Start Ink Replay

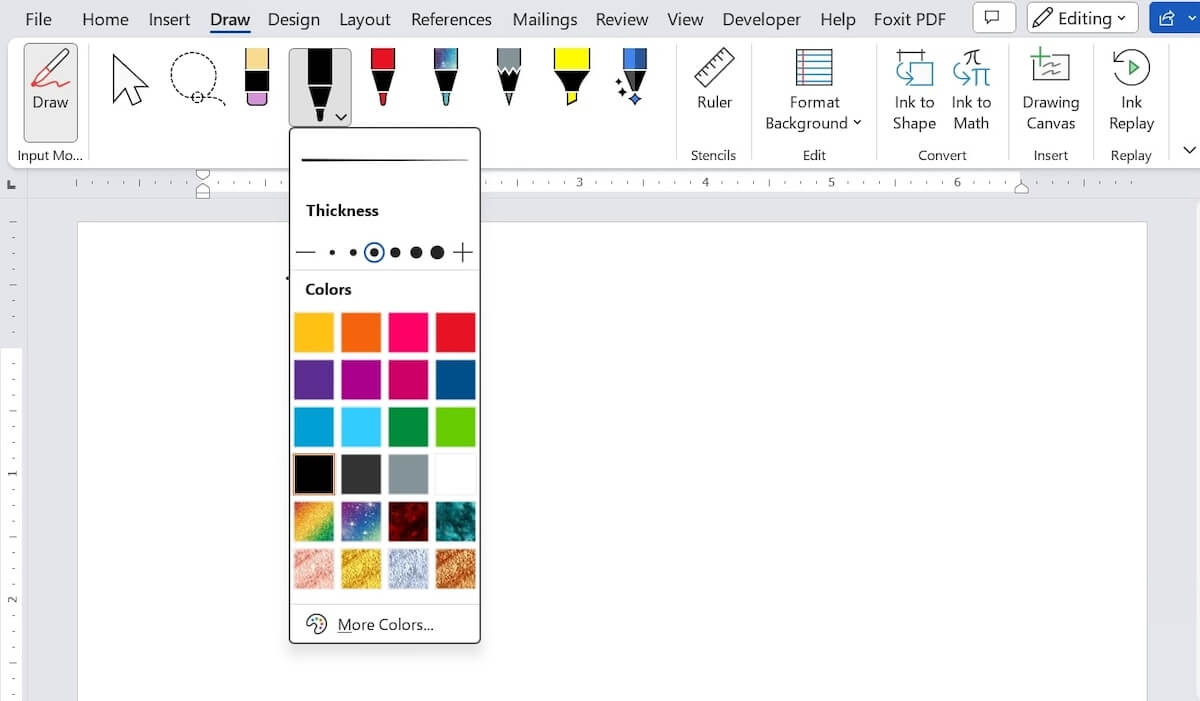pos(1131,90)
